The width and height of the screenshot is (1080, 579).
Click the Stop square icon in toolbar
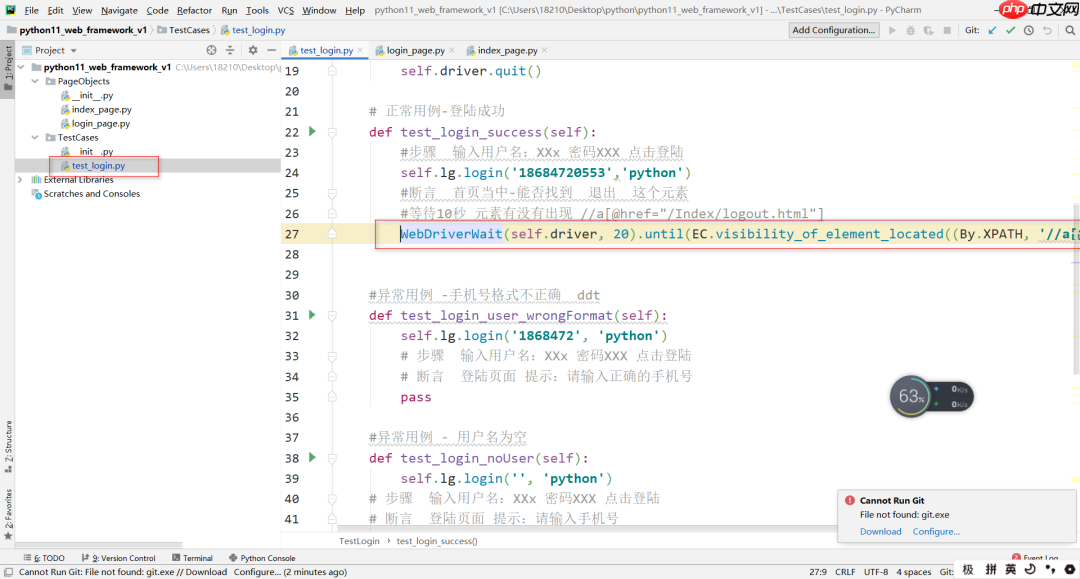click(x=947, y=30)
